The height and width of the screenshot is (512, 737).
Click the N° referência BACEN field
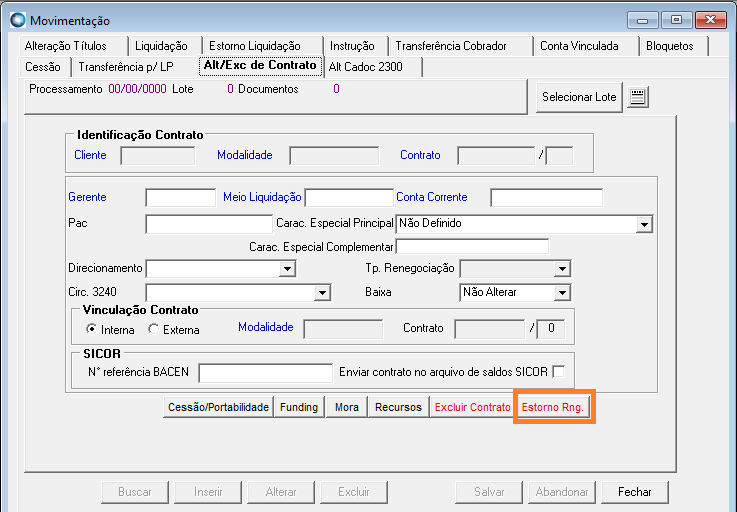click(x=266, y=373)
